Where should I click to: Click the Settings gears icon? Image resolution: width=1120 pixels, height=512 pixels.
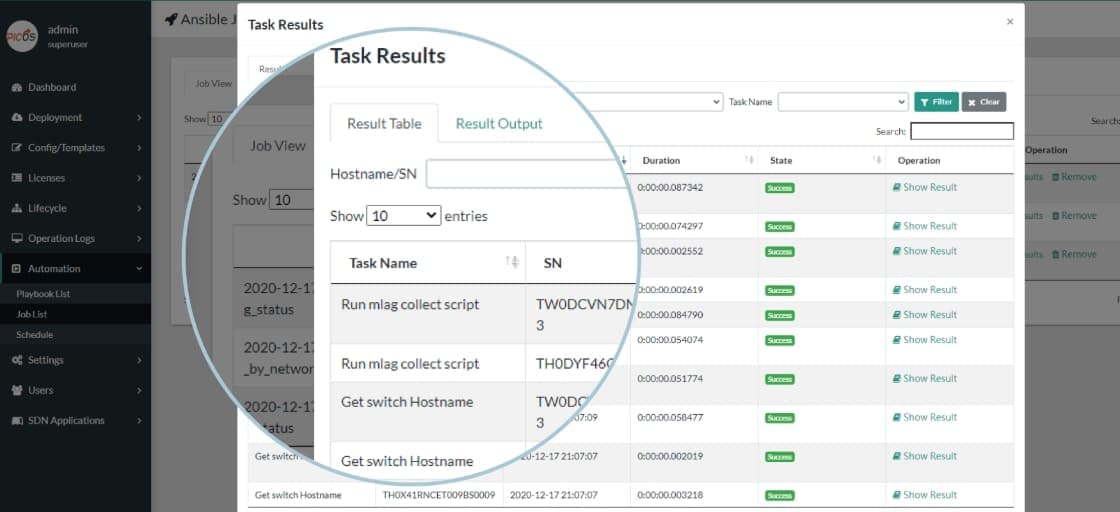17,360
